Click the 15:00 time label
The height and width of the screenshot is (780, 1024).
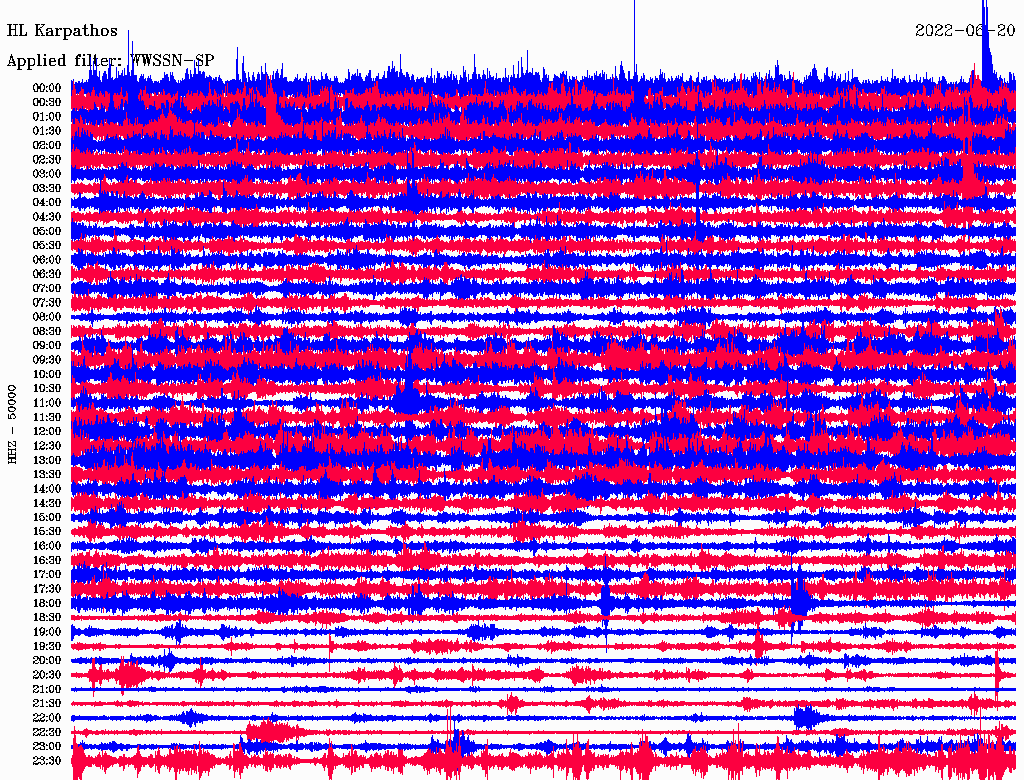tap(47, 517)
